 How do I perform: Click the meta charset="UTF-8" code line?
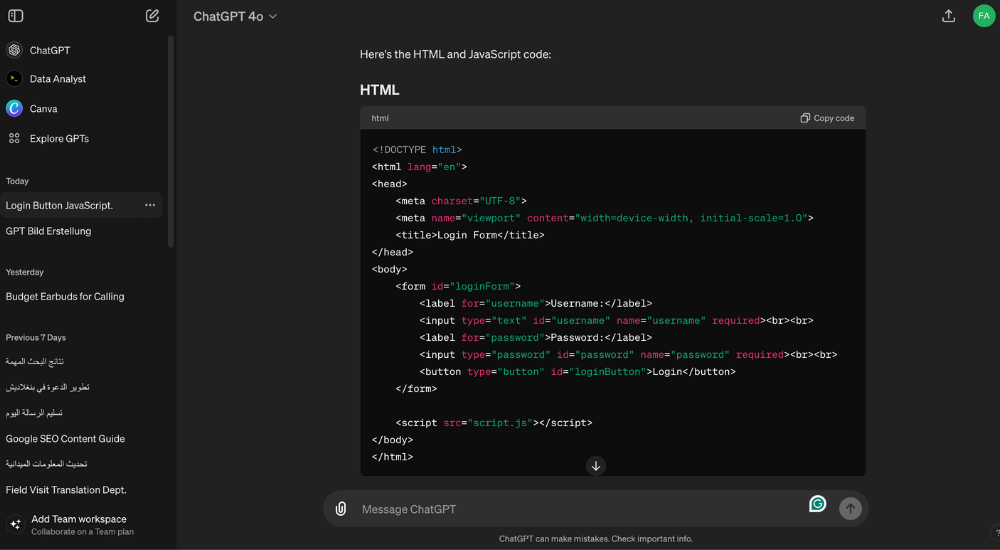(x=461, y=201)
